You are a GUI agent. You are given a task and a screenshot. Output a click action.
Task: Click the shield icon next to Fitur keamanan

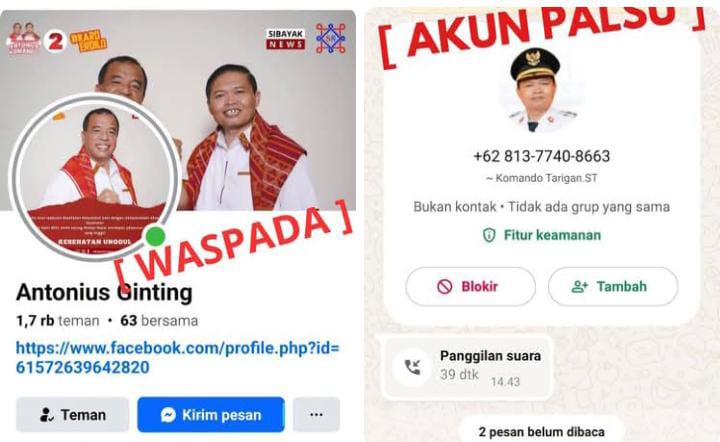489,235
